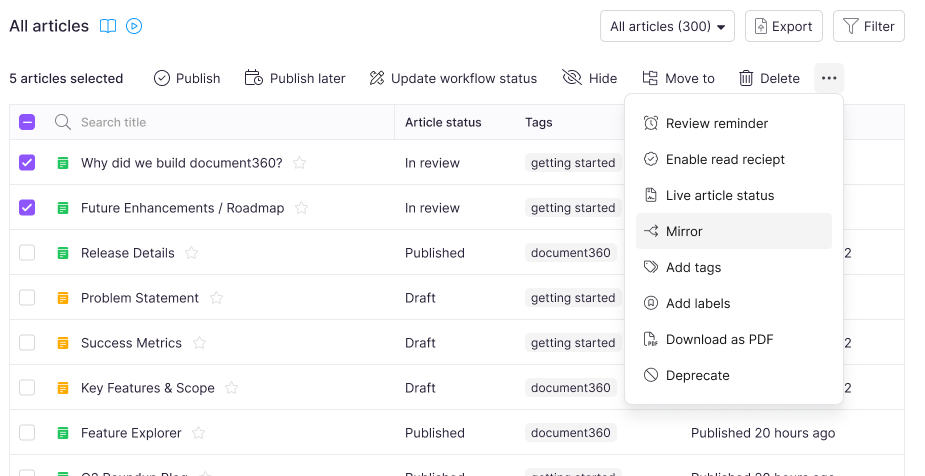Select Live article status menu option
Image resolution: width=925 pixels, height=476 pixels.
[734, 195]
